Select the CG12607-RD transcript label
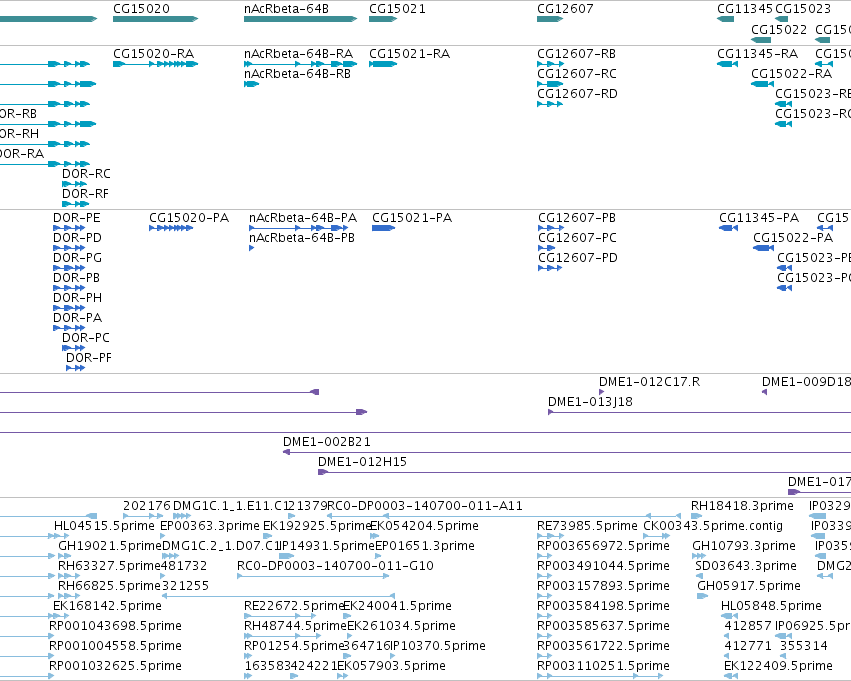 point(577,94)
